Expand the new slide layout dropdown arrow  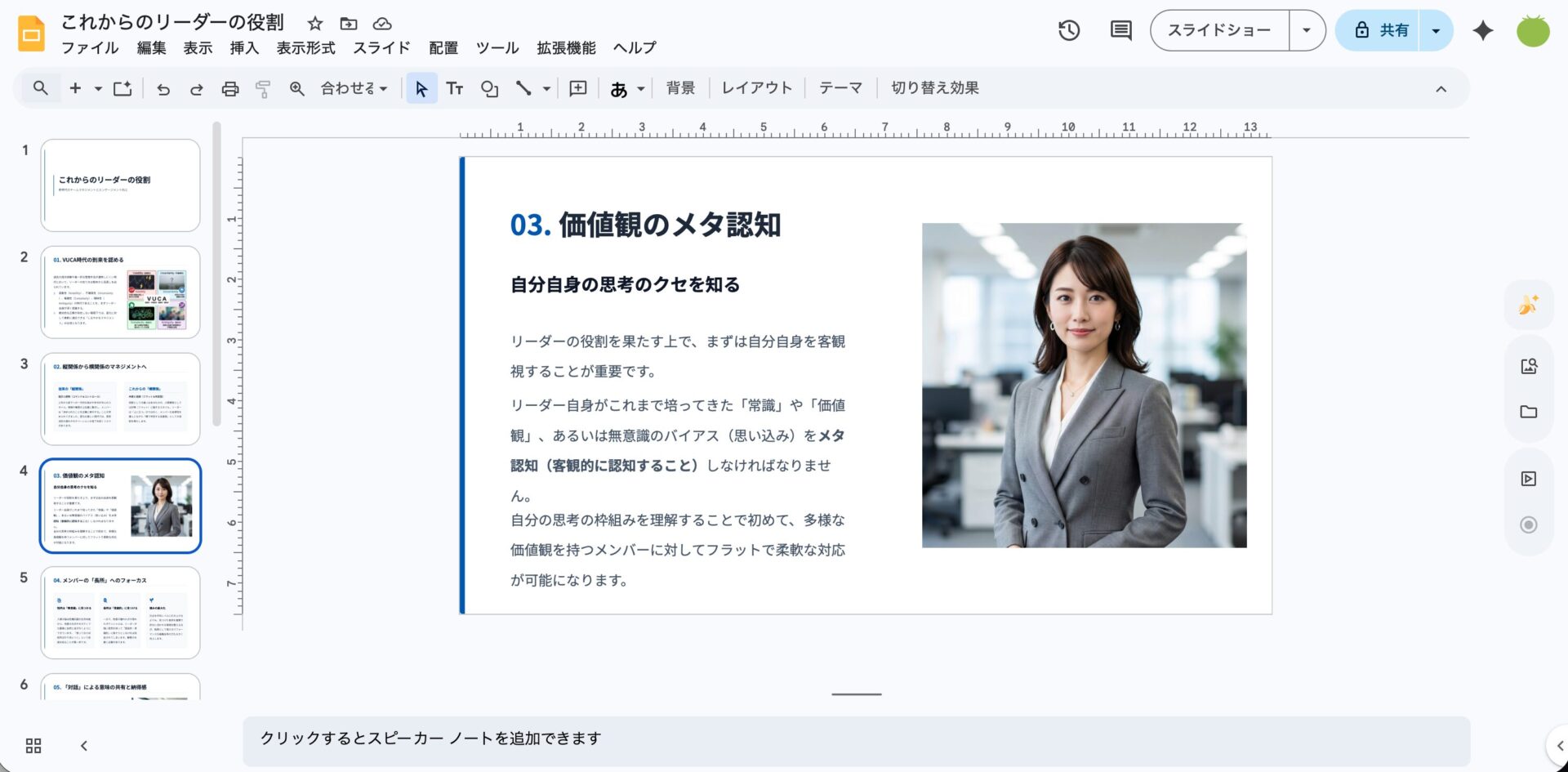tap(98, 89)
